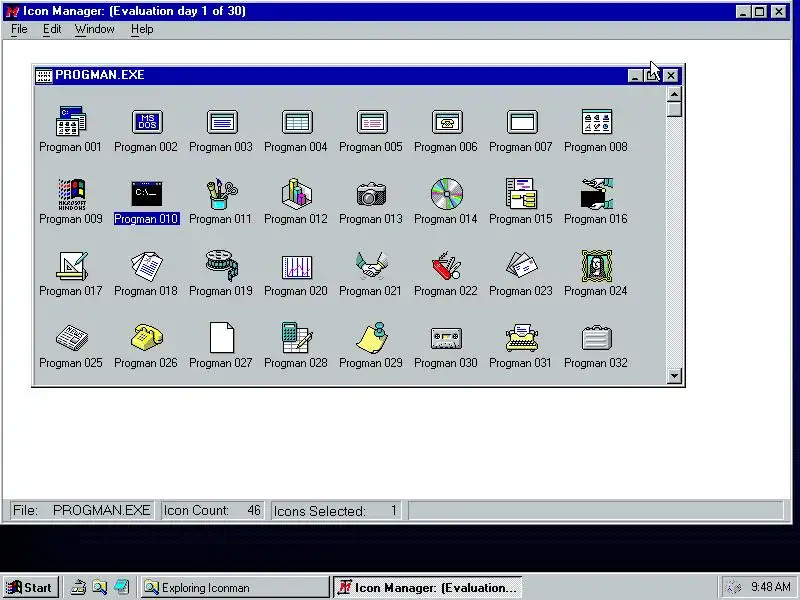Screen dimensions: 800x600
Task: Select the compact disc icon Progman 014
Action: [447, 194]
